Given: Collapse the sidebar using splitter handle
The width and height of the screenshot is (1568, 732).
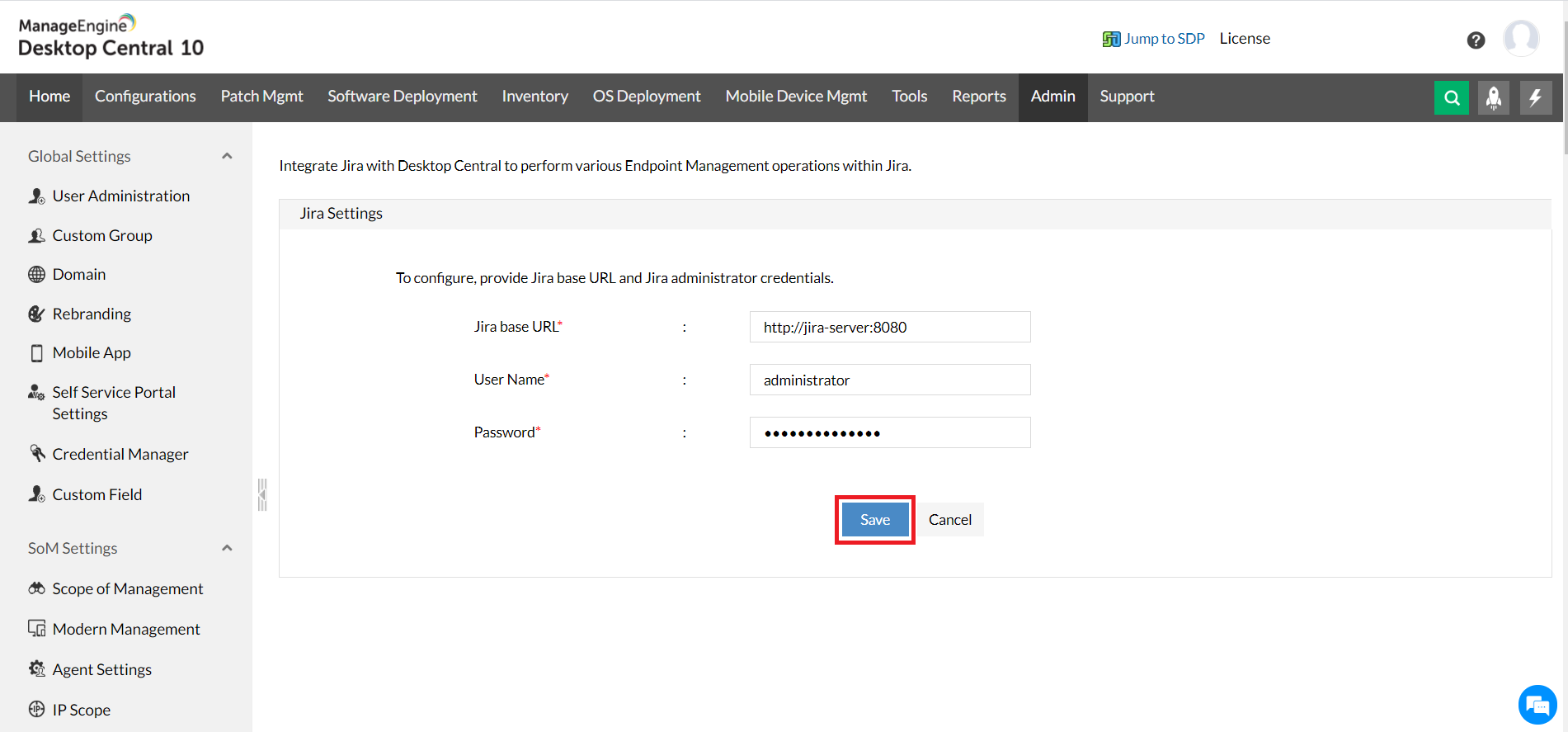Looking at the screenshot, I should [x=262, y=495].
